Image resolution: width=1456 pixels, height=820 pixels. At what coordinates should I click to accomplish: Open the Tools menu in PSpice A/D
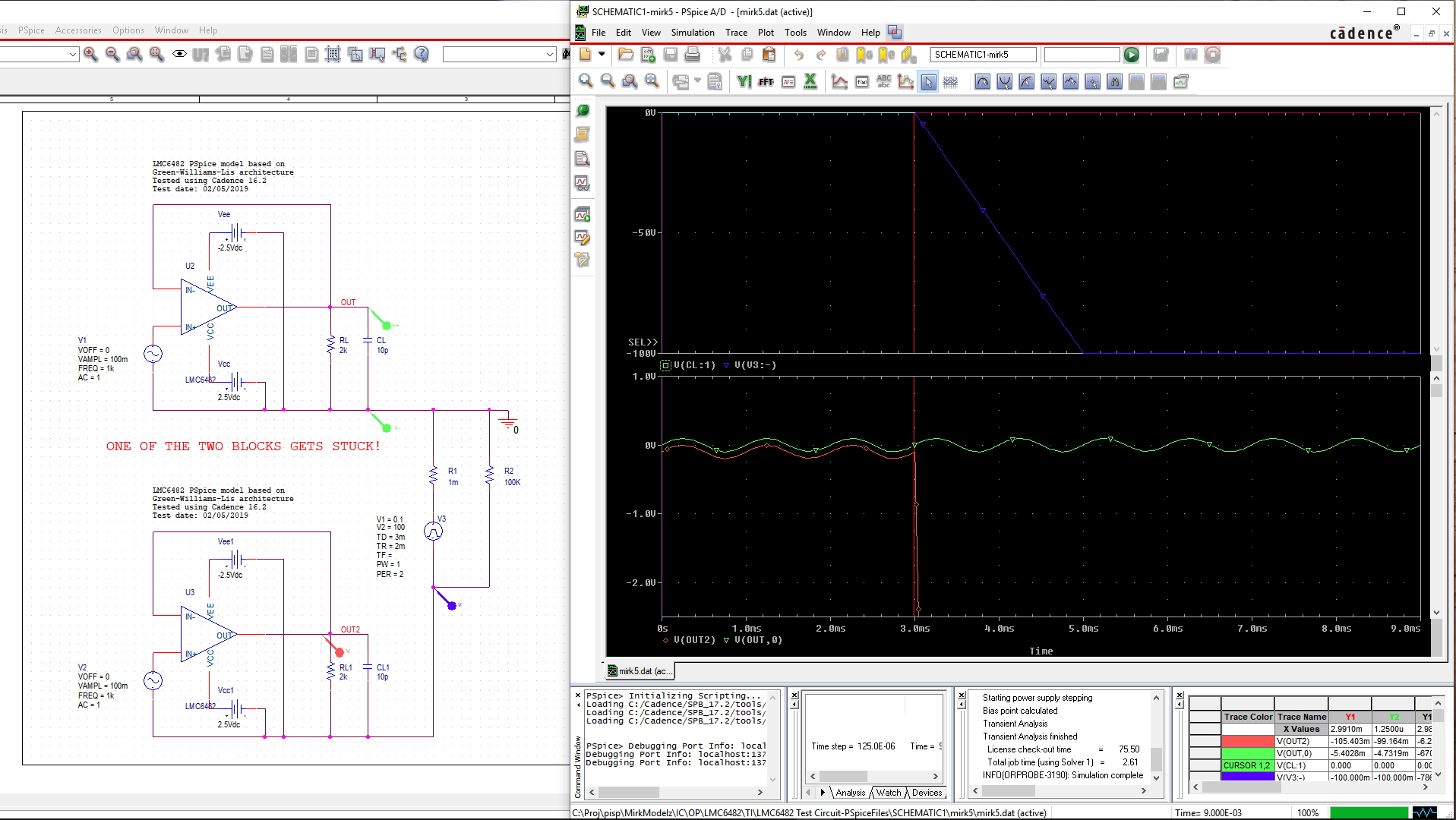pos(795,33)
